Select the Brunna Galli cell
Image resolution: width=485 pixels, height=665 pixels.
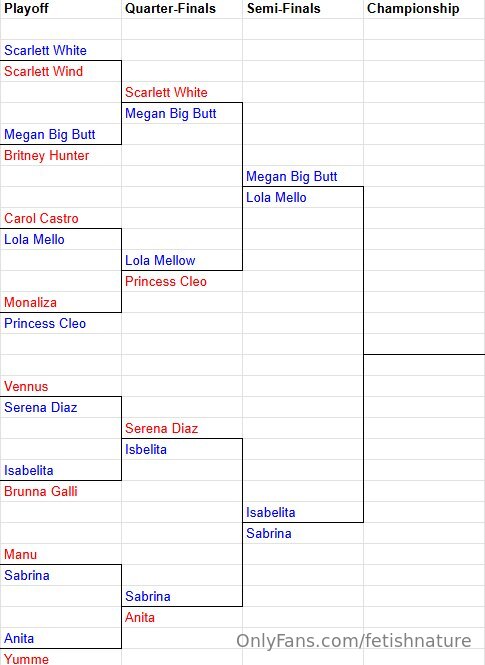(x=61, y=491)
